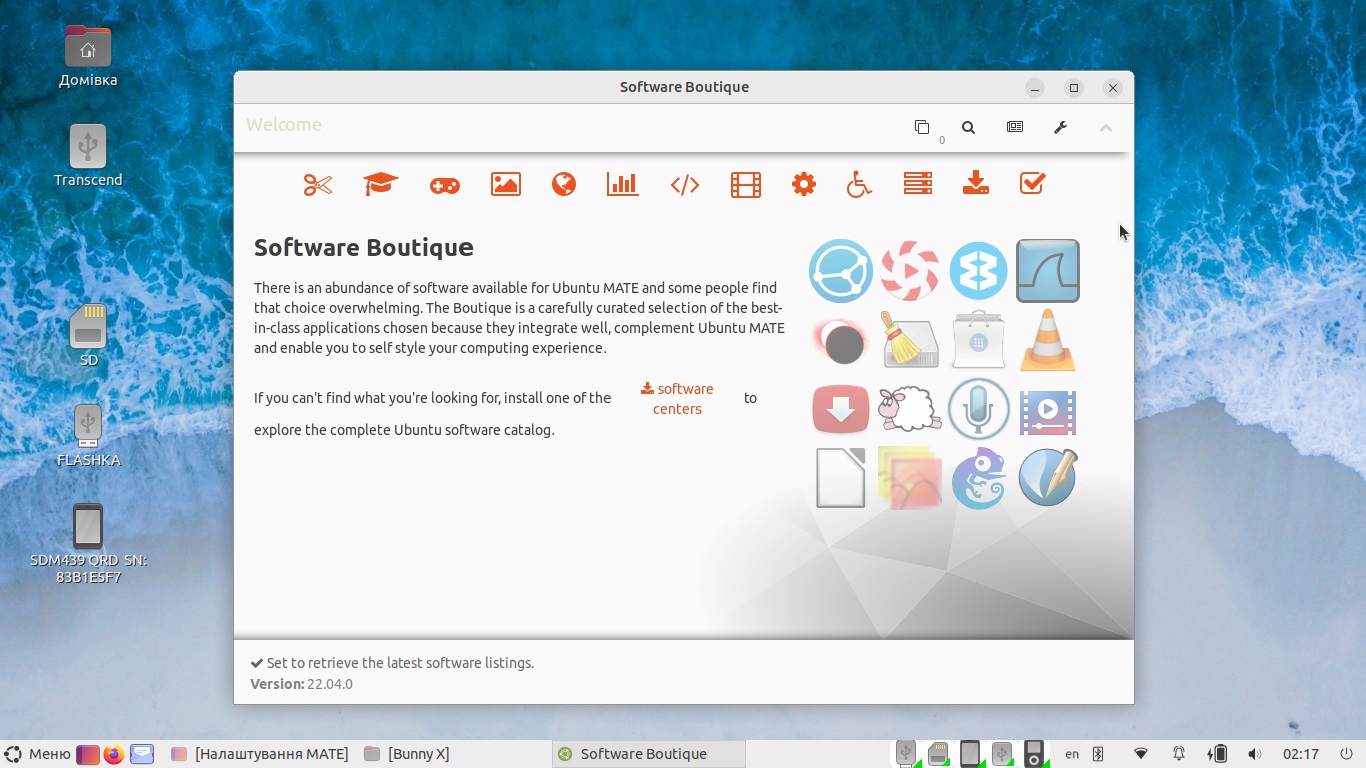Open the Bluetooth tray icon
Image resolution: width=1366 pixels, height=768 pixels.
pos(1097,754)
